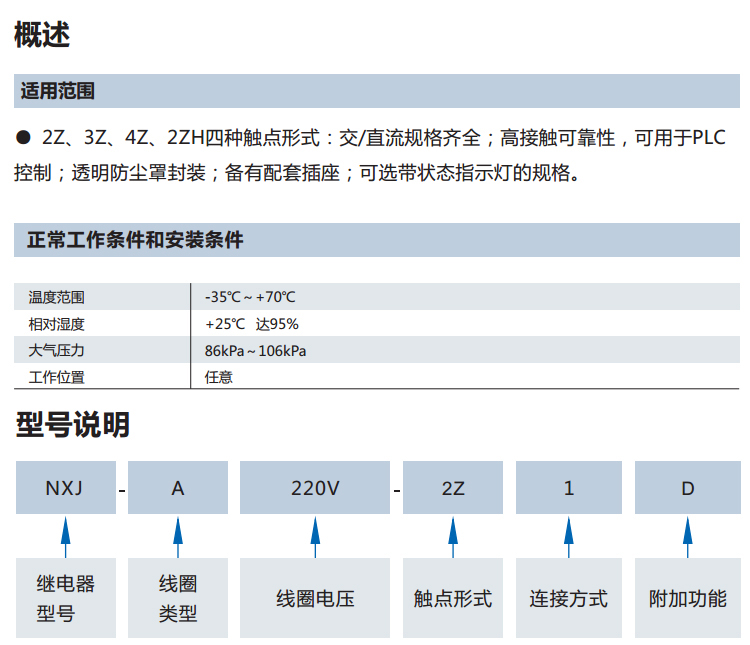
Task: Click the 继电器型号 label box
Action: [66, 599]
